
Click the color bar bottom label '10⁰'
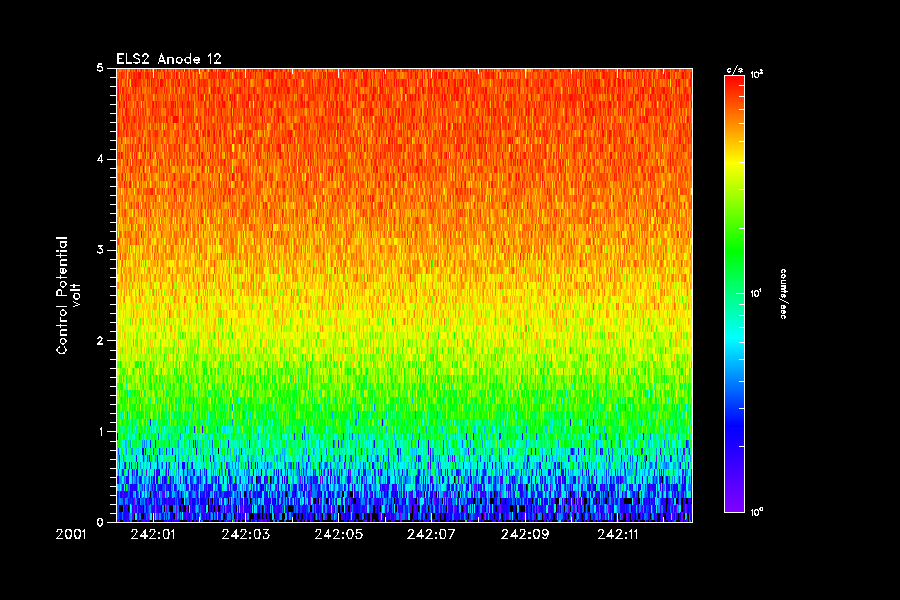(x=757, y=512)
